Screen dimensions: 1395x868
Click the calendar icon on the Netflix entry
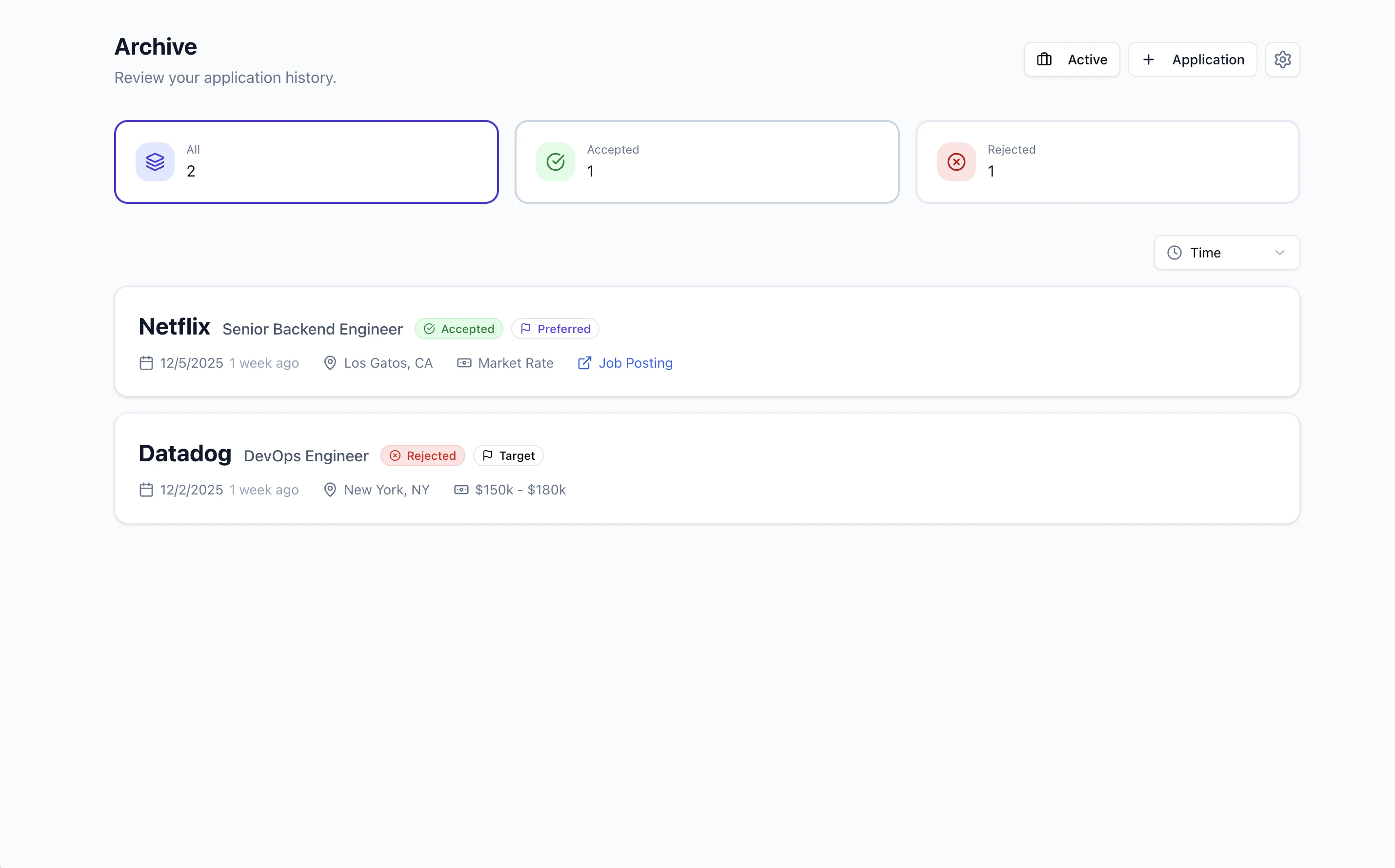click(146, 363)
